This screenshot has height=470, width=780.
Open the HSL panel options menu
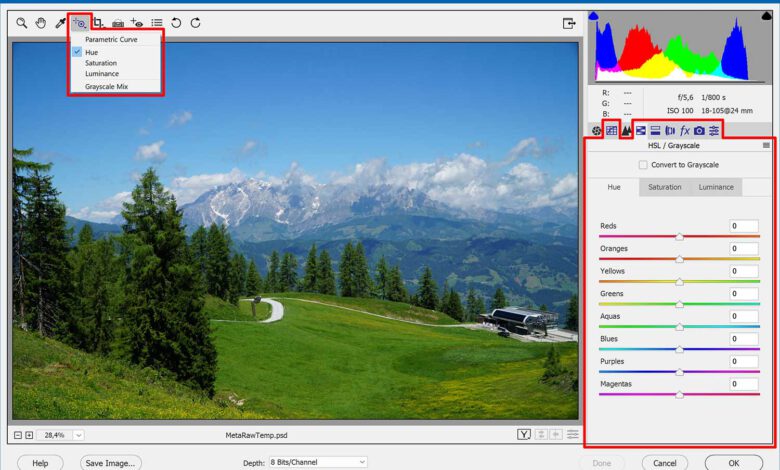(766, 146)
